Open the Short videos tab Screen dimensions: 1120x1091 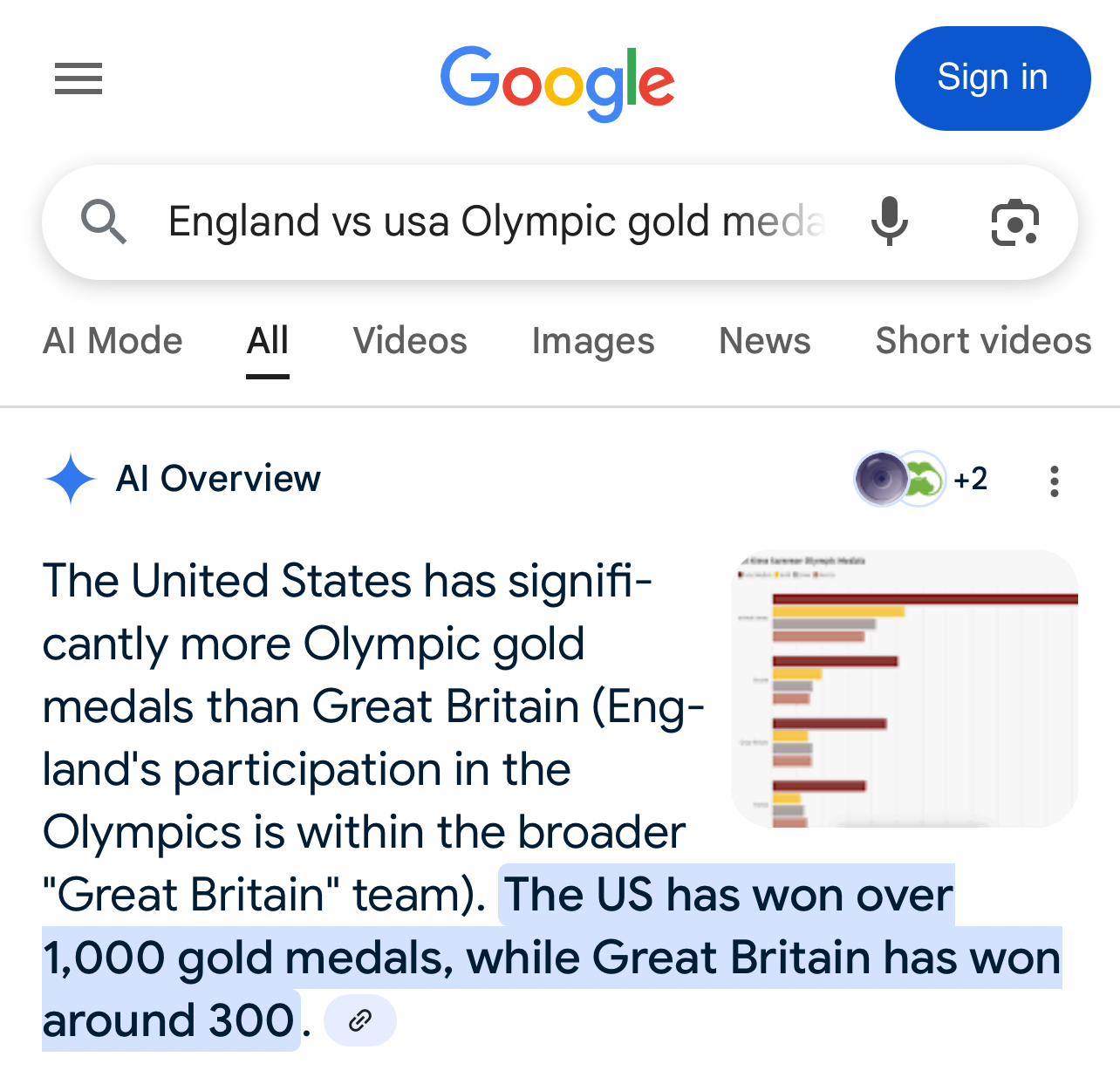[x=983, y=341]
